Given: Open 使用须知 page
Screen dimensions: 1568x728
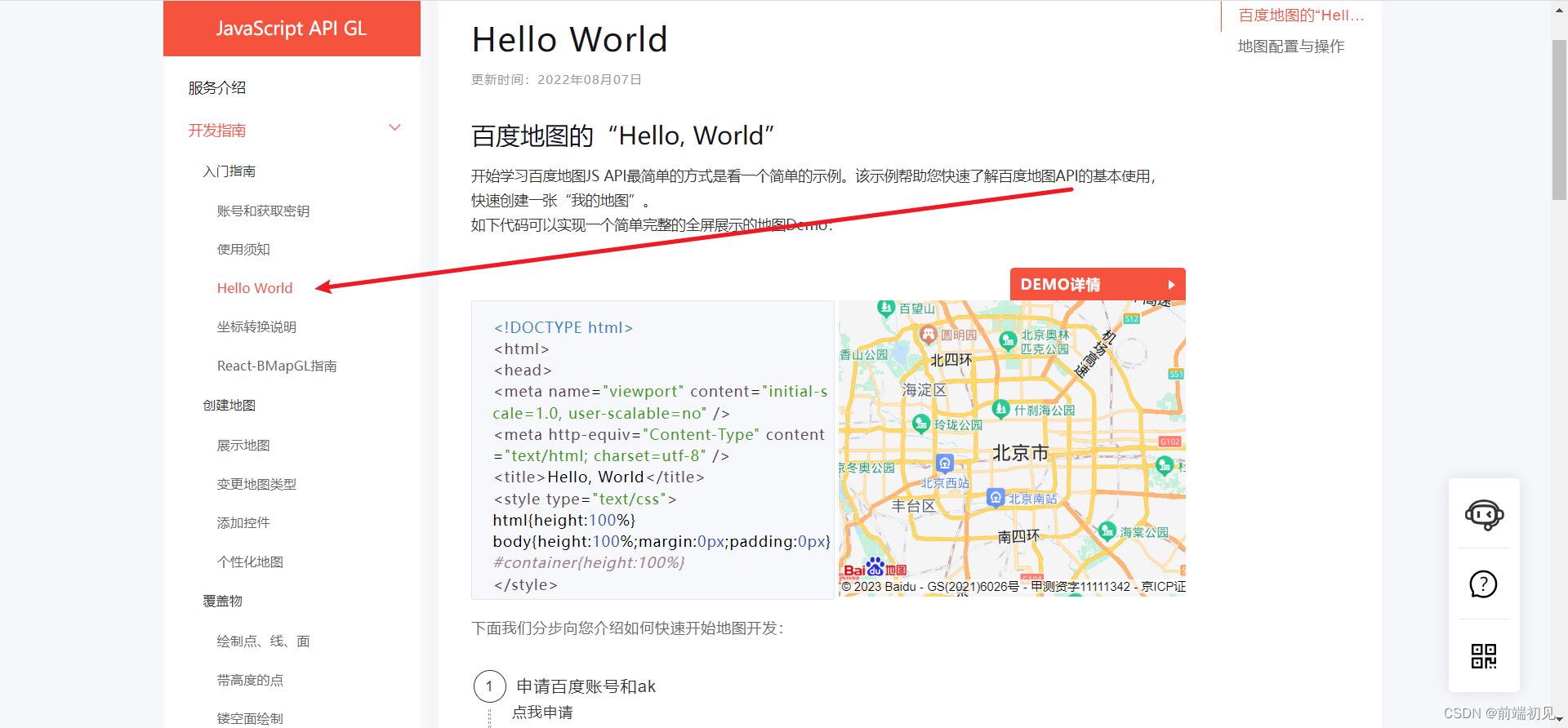Looking at the screenshot, I should (x=243, y=249).
